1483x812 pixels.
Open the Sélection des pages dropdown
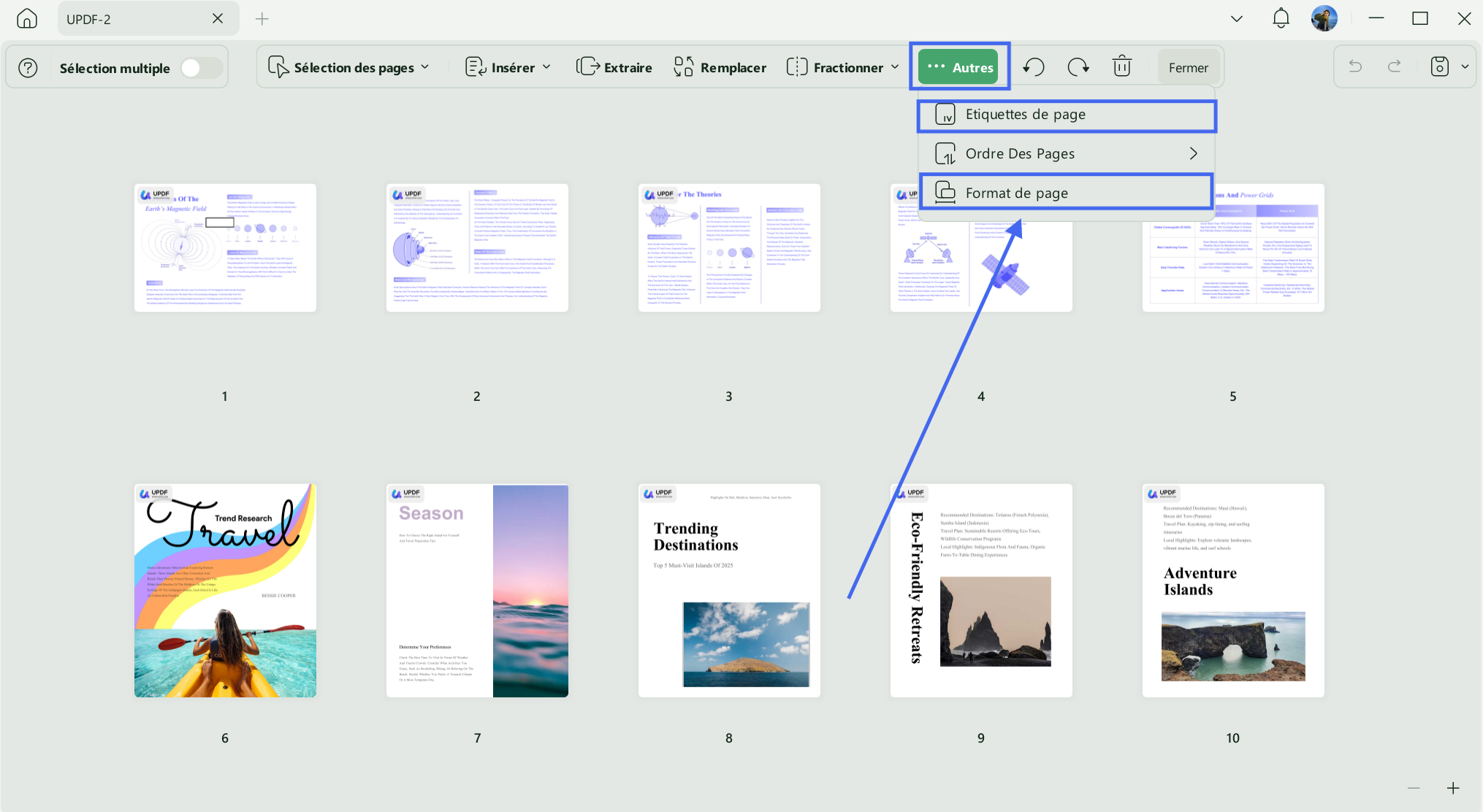tap(348, 68)
